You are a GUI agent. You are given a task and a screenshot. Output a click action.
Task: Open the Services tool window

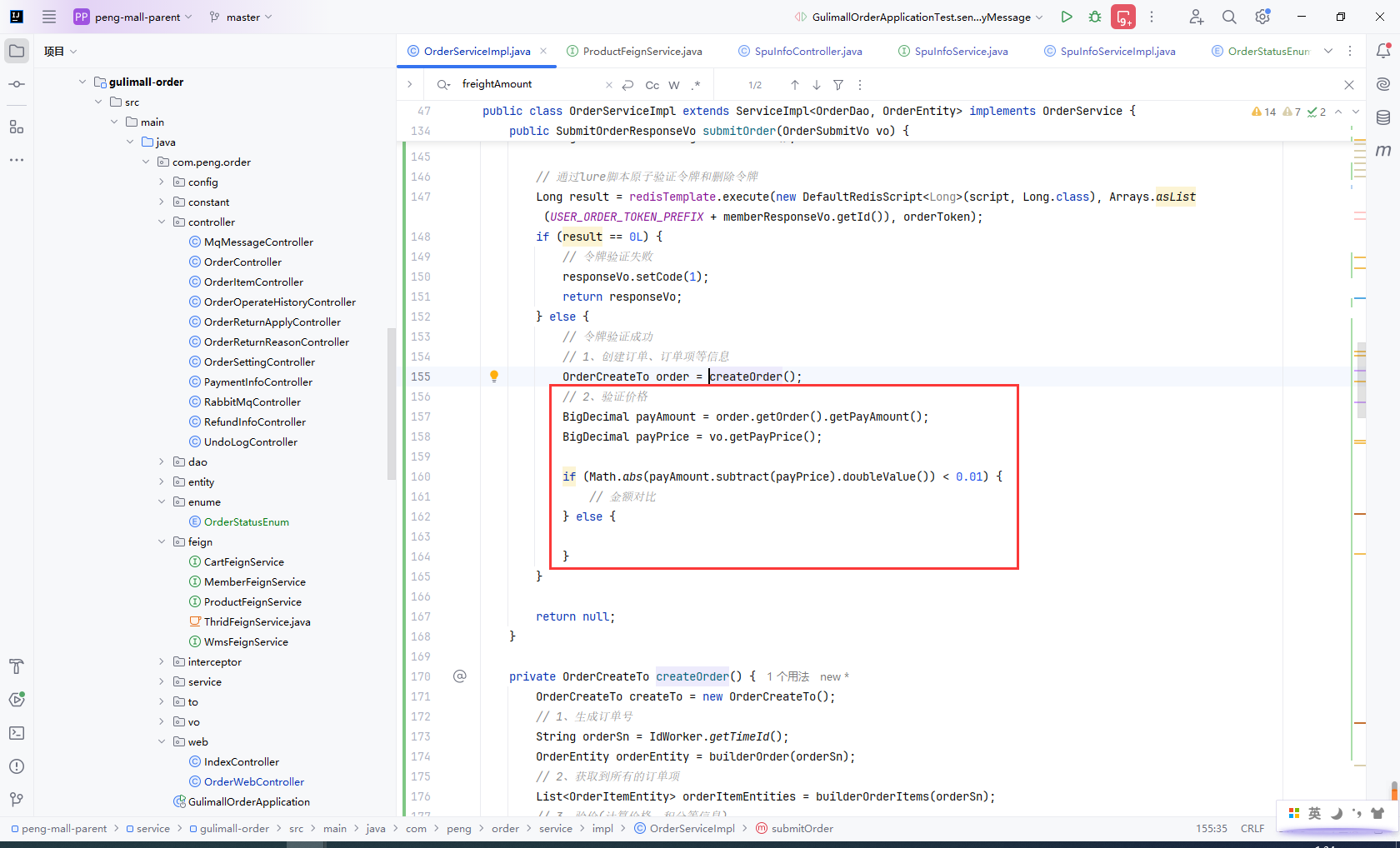(17, 700)
